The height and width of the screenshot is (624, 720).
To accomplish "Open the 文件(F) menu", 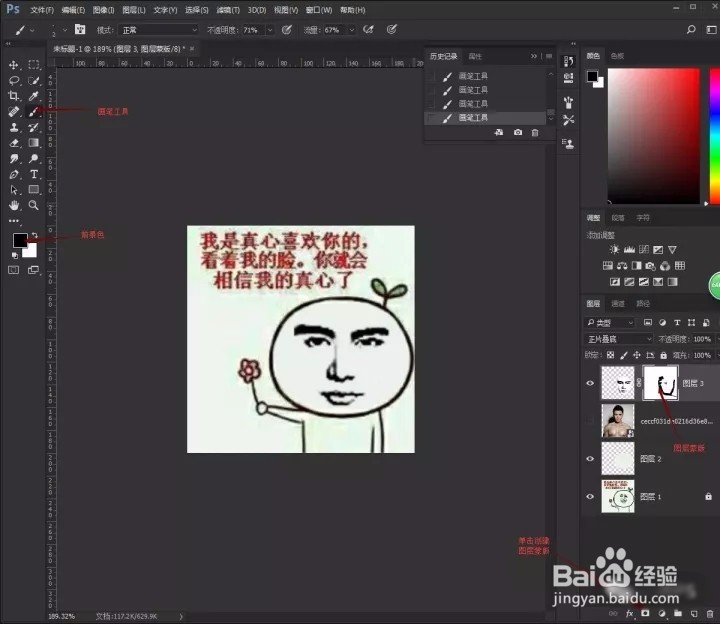I will 42,10.
